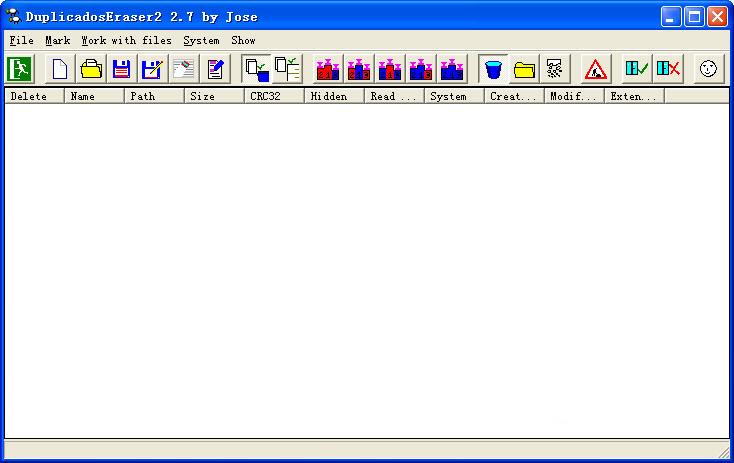Viewport: 734px width, 463px height.
Task: Sort by the Hidden column header
Action: (x=334, y=96)
